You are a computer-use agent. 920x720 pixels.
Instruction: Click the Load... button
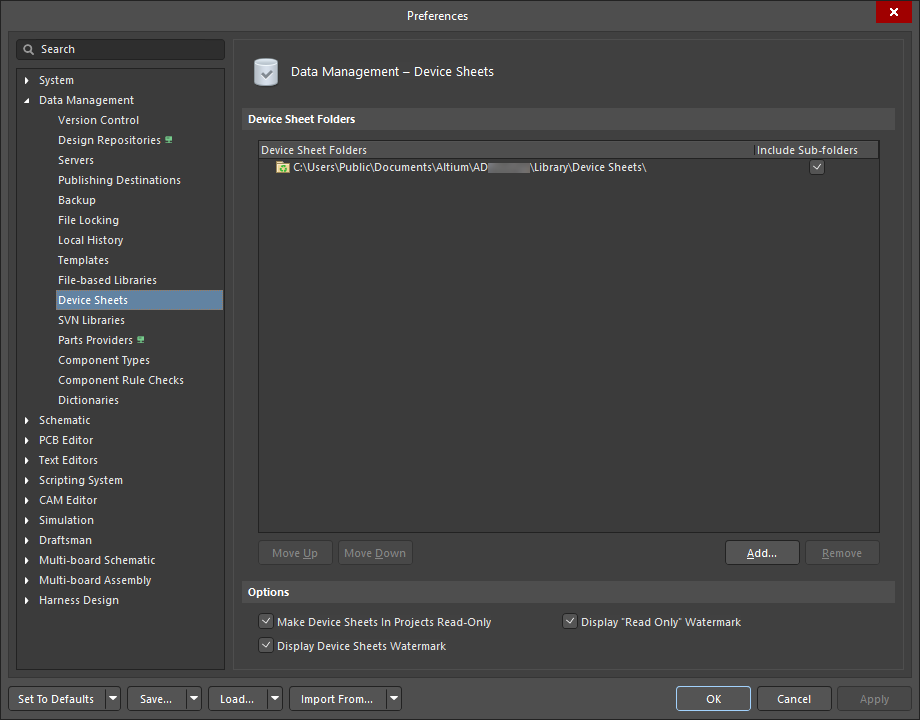pos(237,699)
